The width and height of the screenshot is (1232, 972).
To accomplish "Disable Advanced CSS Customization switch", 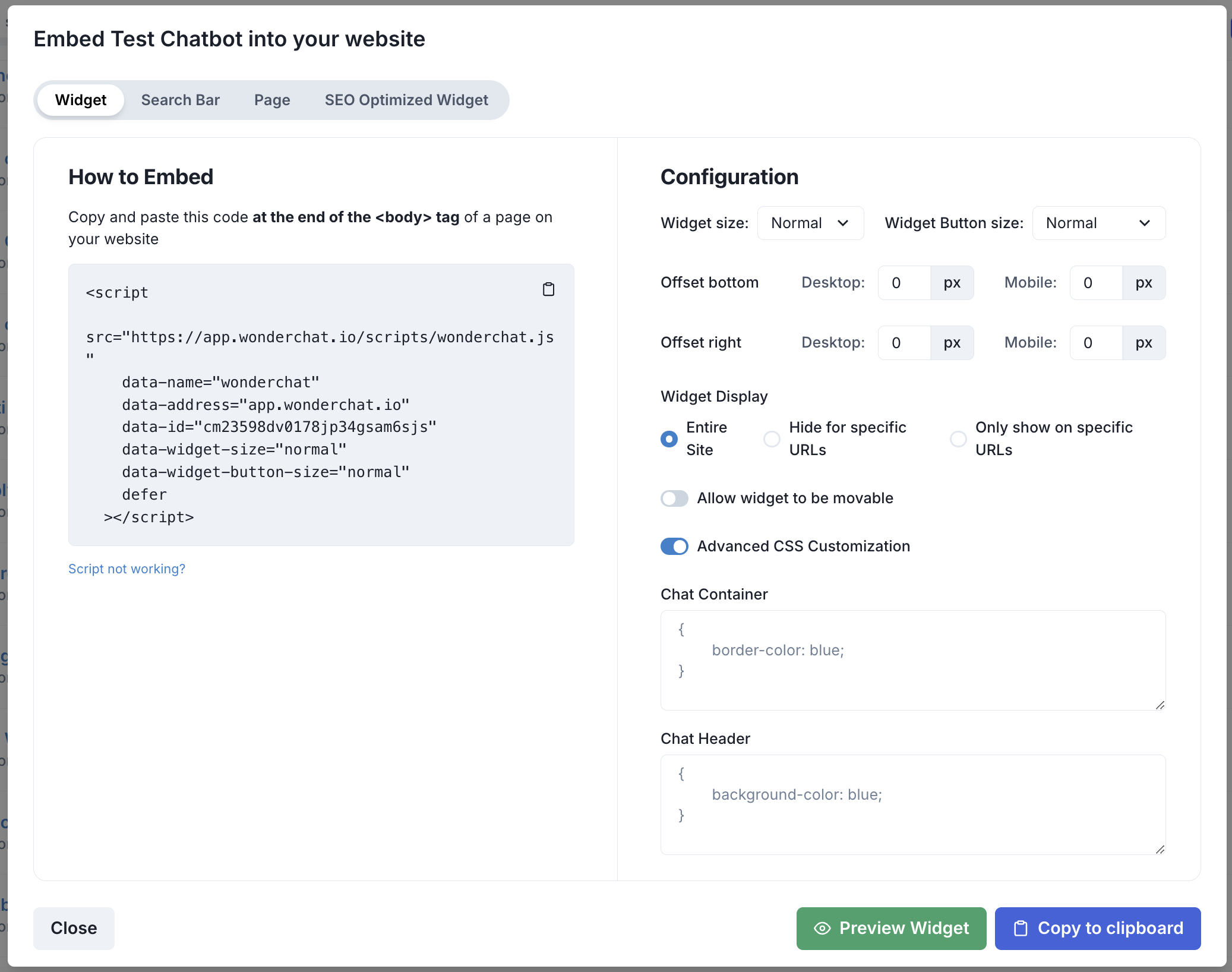I will click(674, 546).
